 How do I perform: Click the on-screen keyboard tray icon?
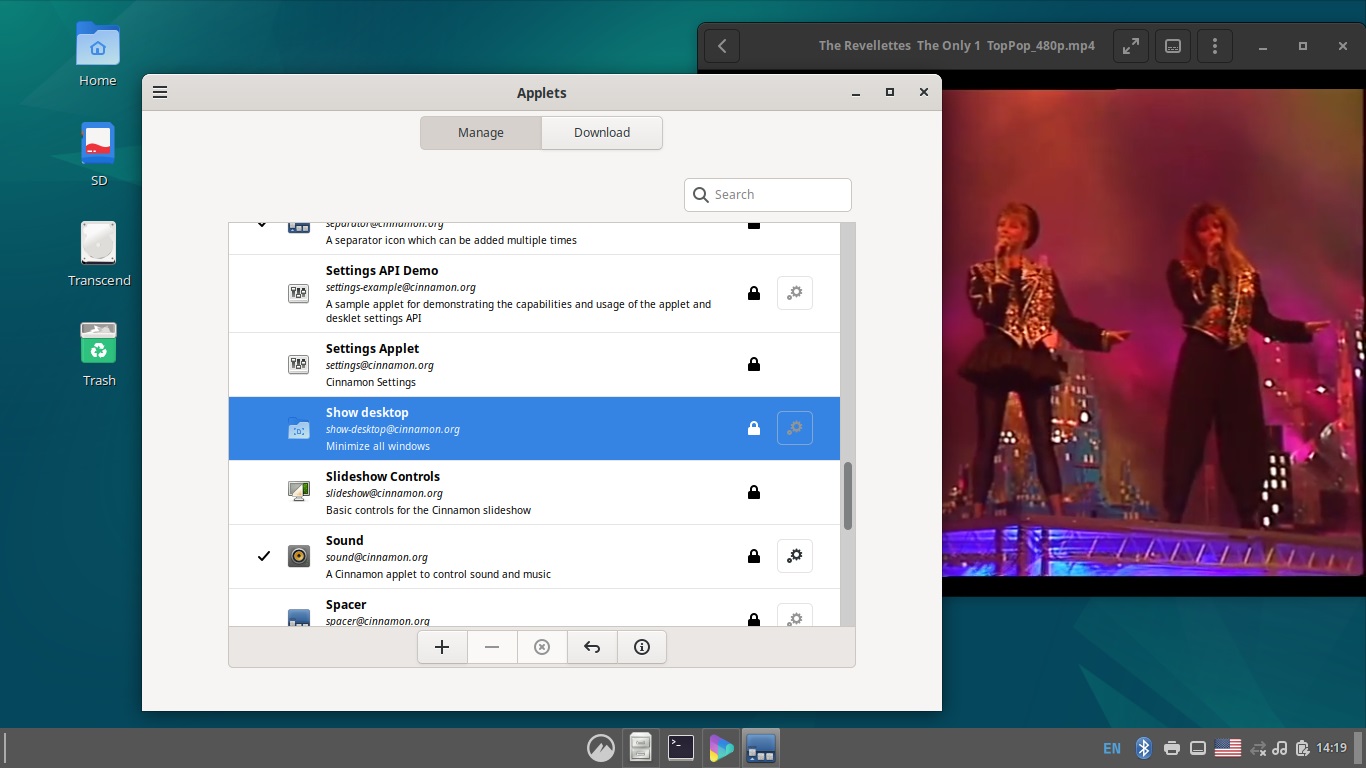point(1197,748)
